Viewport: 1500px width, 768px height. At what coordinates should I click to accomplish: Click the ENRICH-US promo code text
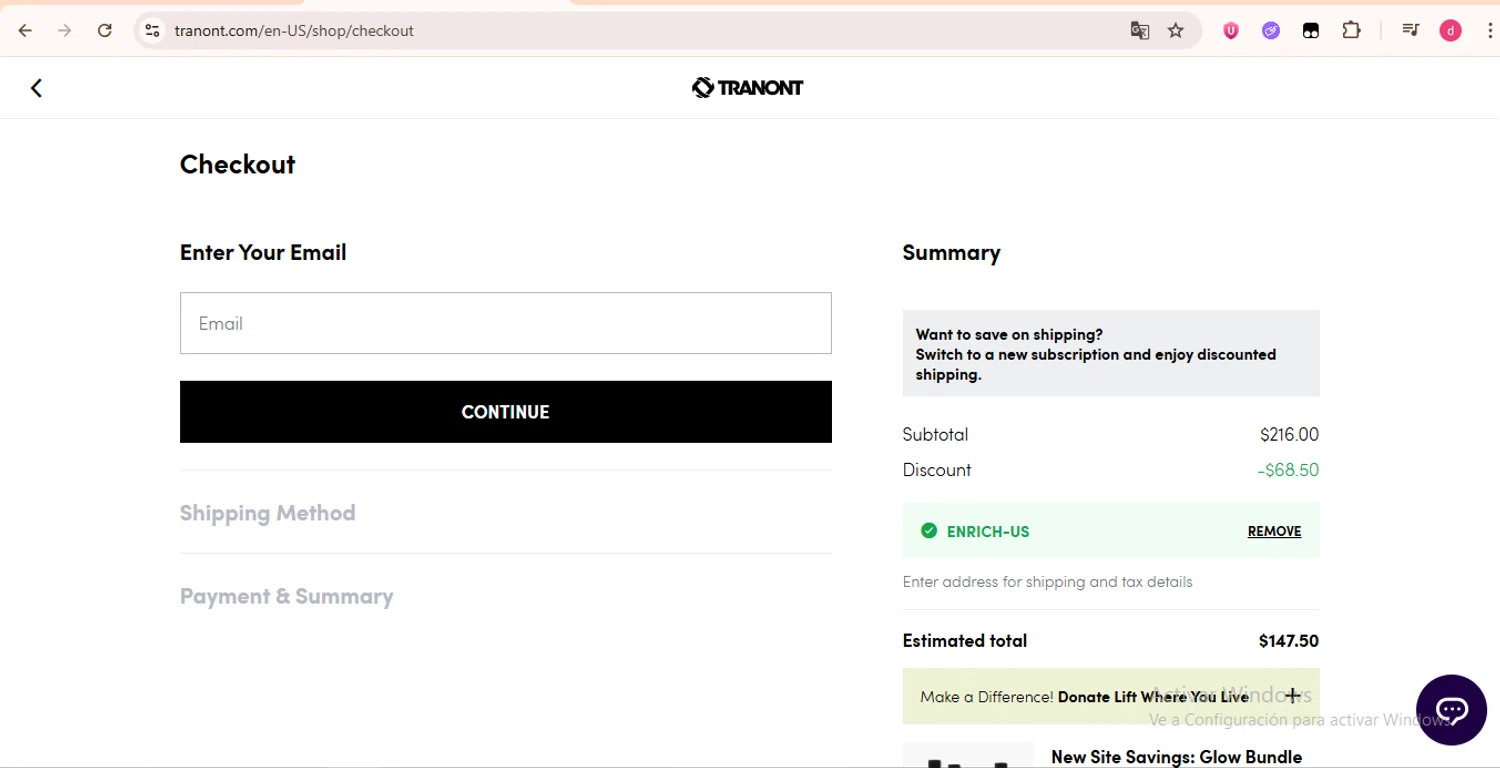tap(988, 531)
